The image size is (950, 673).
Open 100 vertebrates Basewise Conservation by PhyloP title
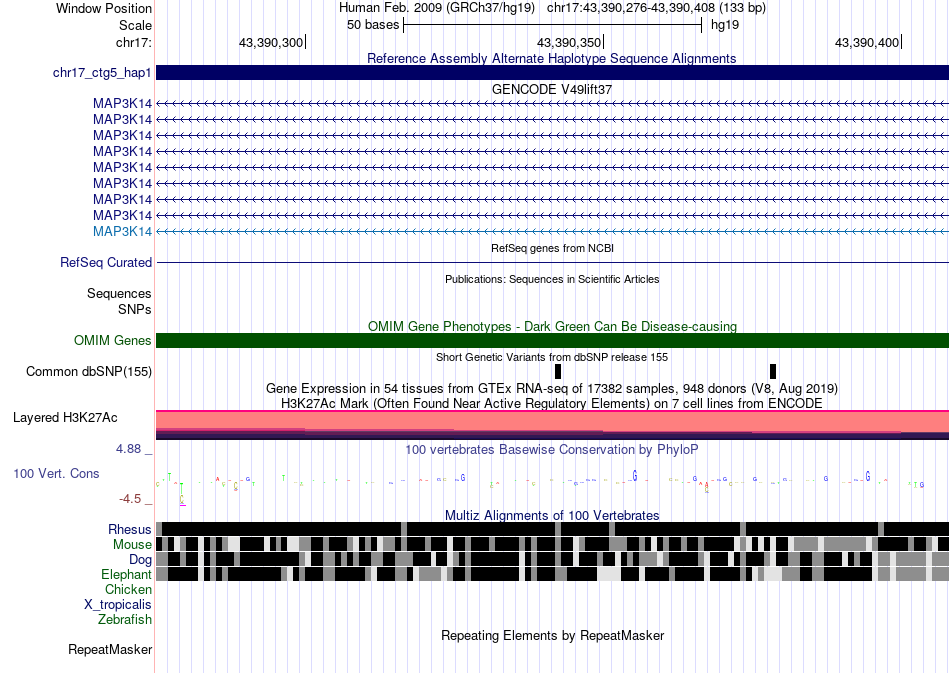552,449
